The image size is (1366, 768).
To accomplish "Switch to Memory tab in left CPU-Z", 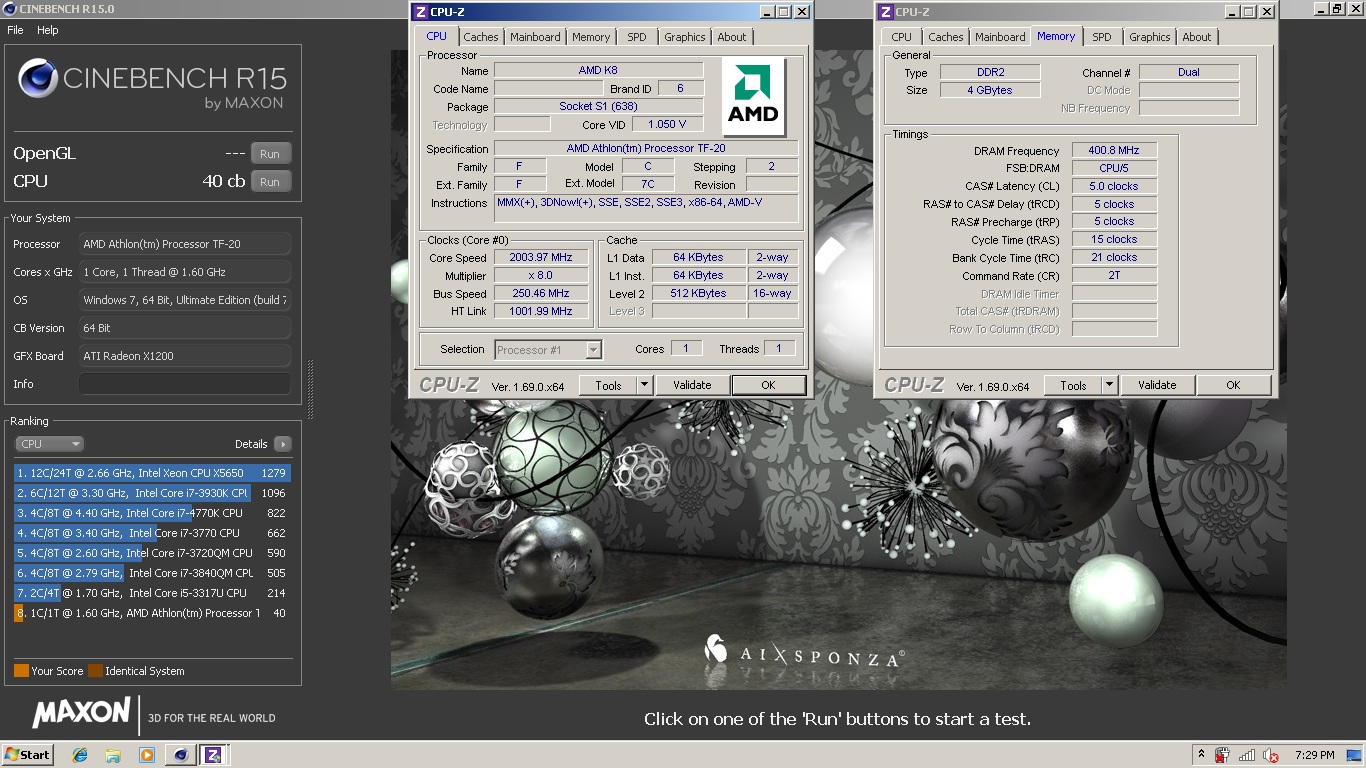I will point(591,37).
